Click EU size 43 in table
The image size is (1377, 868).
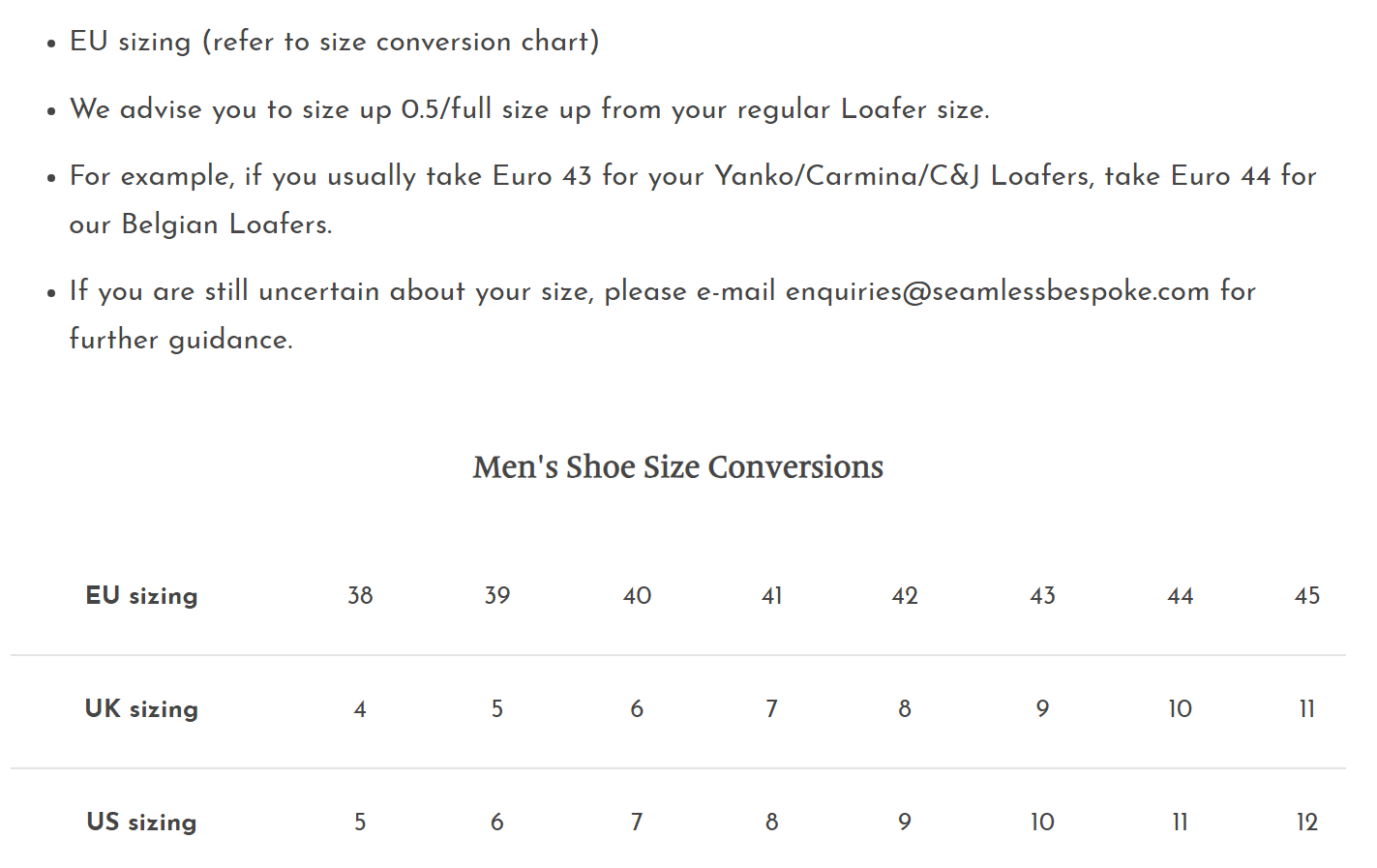coord(1042,596)
